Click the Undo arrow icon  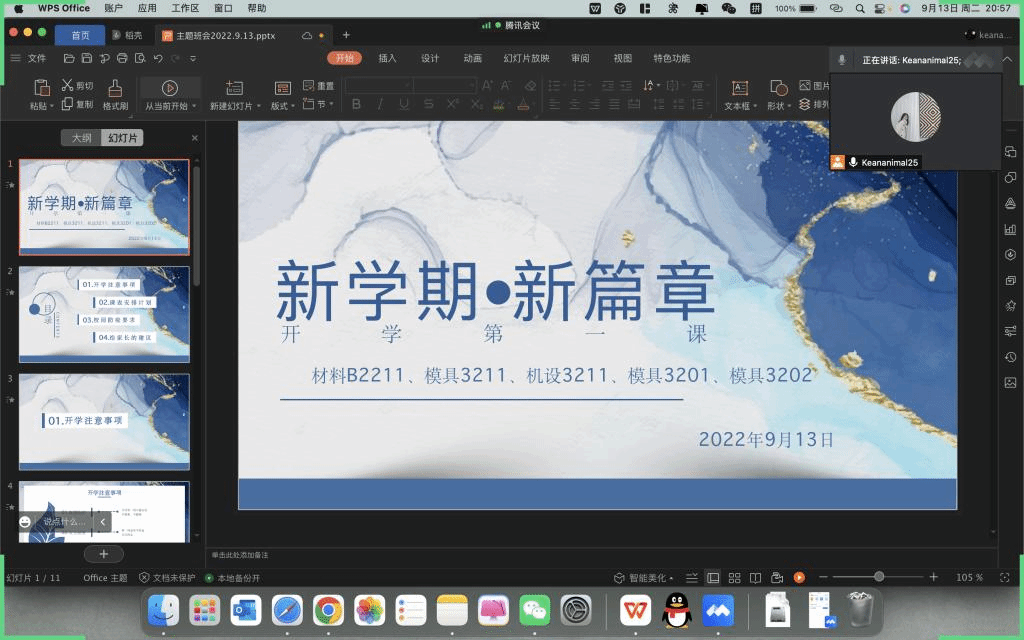coord(158,58)
